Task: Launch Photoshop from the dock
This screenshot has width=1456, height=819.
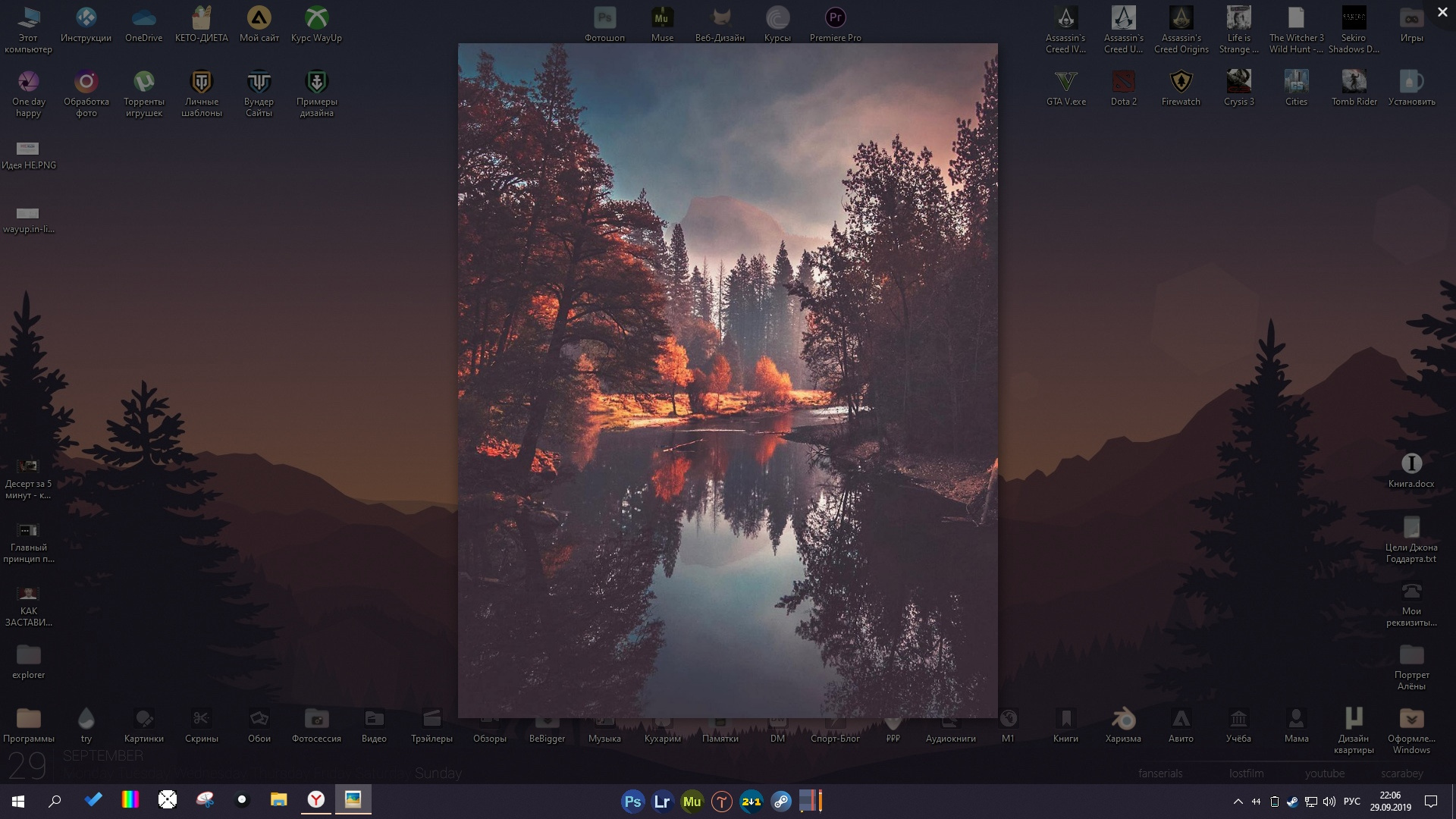Action: point(632,801)
